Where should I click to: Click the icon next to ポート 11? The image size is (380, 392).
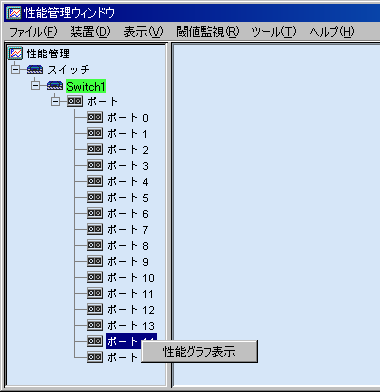[95, 293]
